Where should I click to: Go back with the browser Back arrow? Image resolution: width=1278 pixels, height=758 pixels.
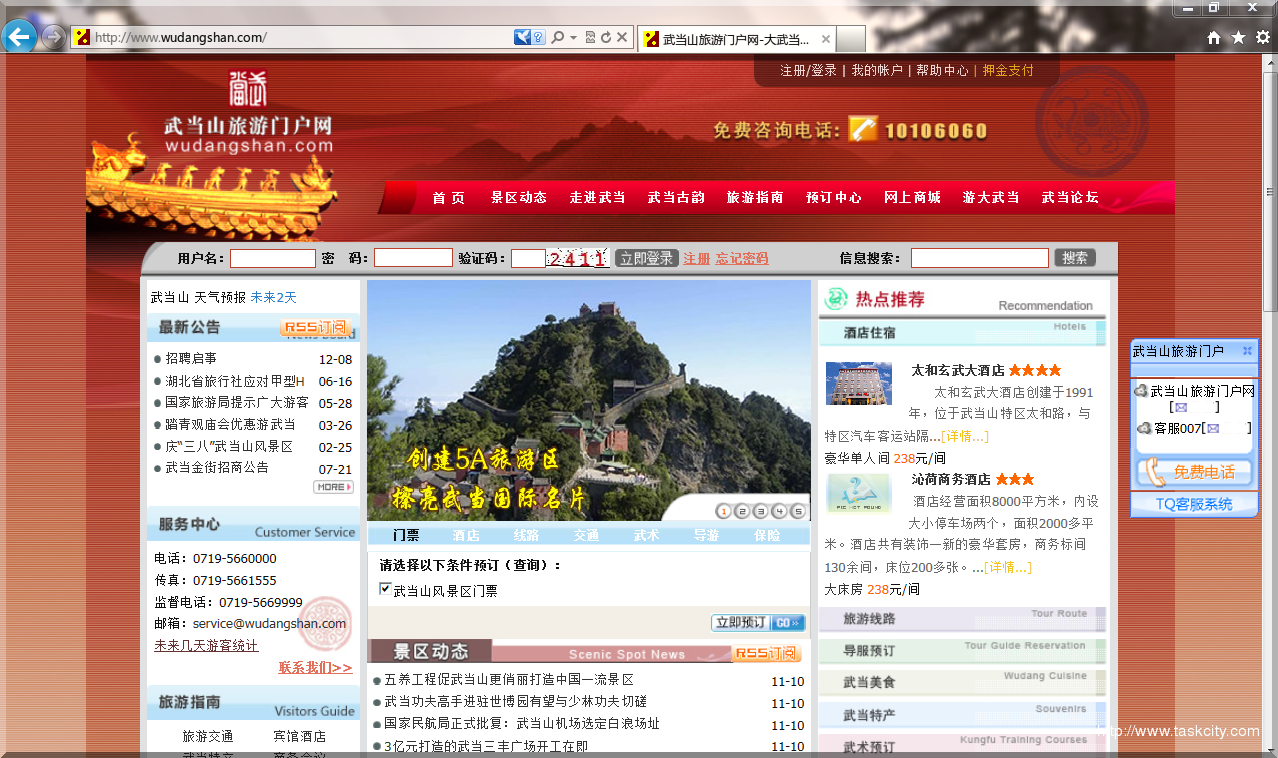click(x=19, y=38)
